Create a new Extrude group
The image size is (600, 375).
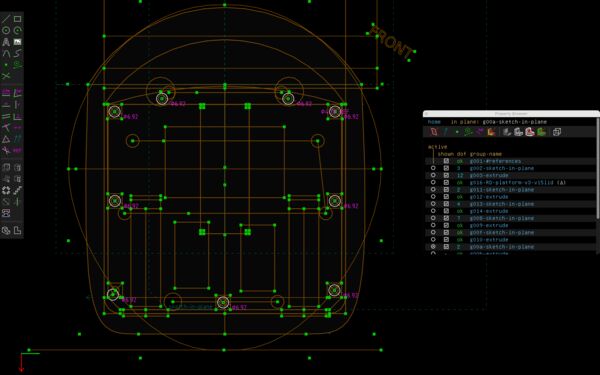(6, 167)
